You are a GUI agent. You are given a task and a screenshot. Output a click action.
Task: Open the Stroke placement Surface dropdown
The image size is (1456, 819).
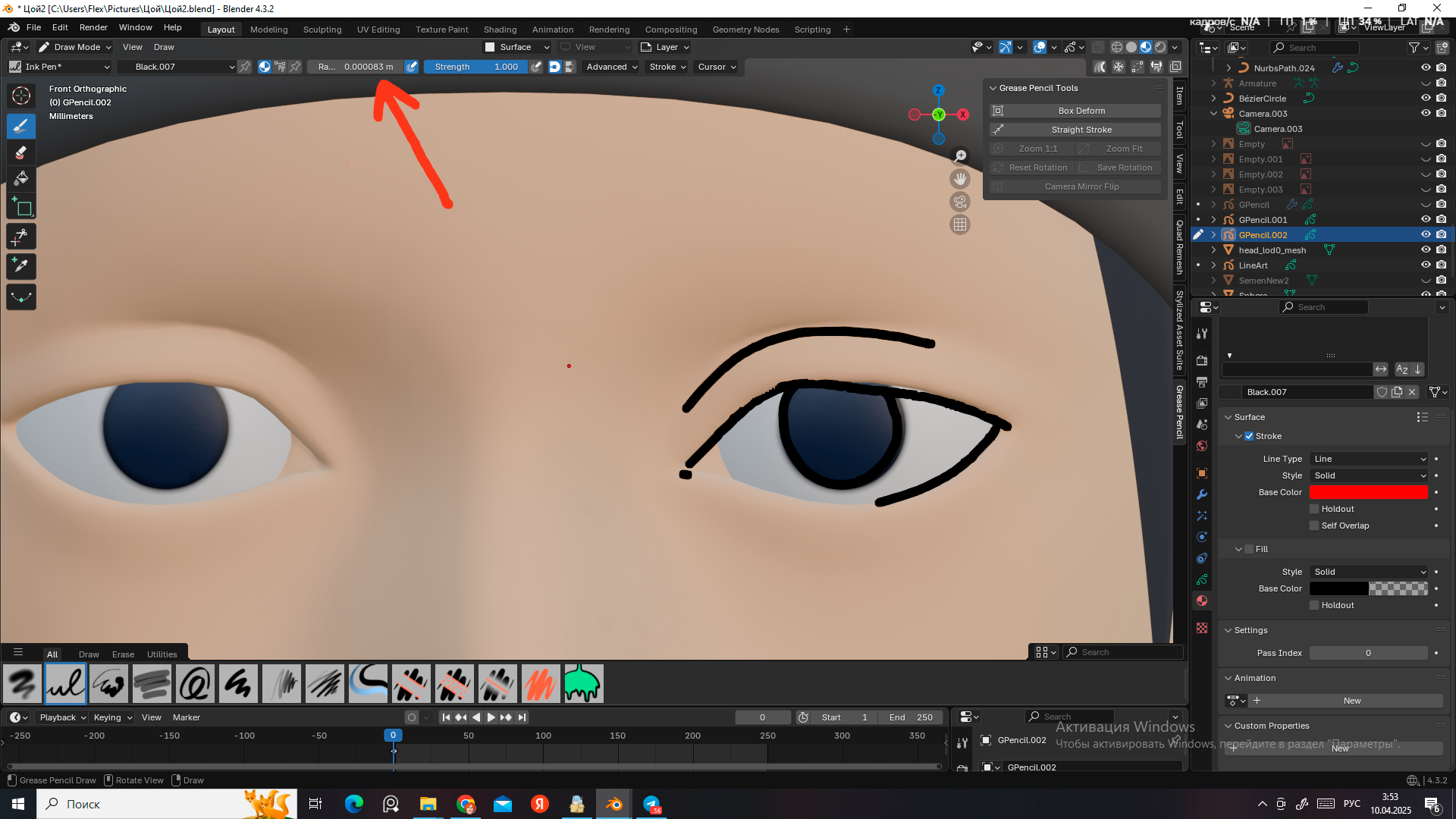[517, 47]
